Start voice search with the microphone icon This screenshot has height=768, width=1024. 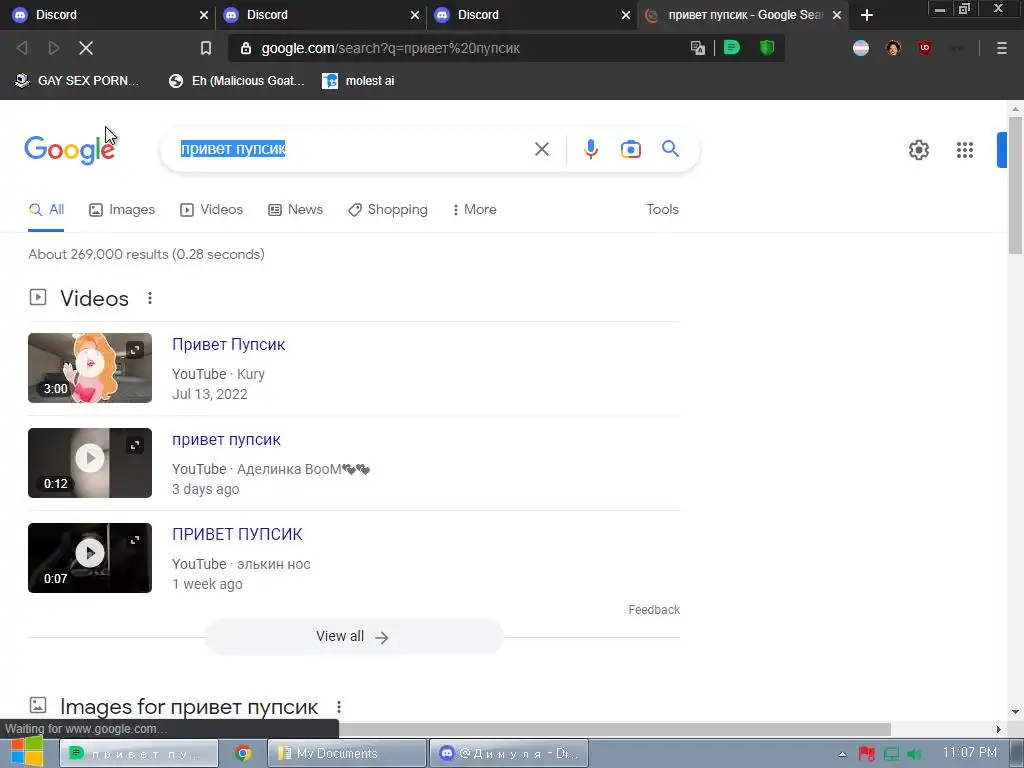tap(590, 149)
